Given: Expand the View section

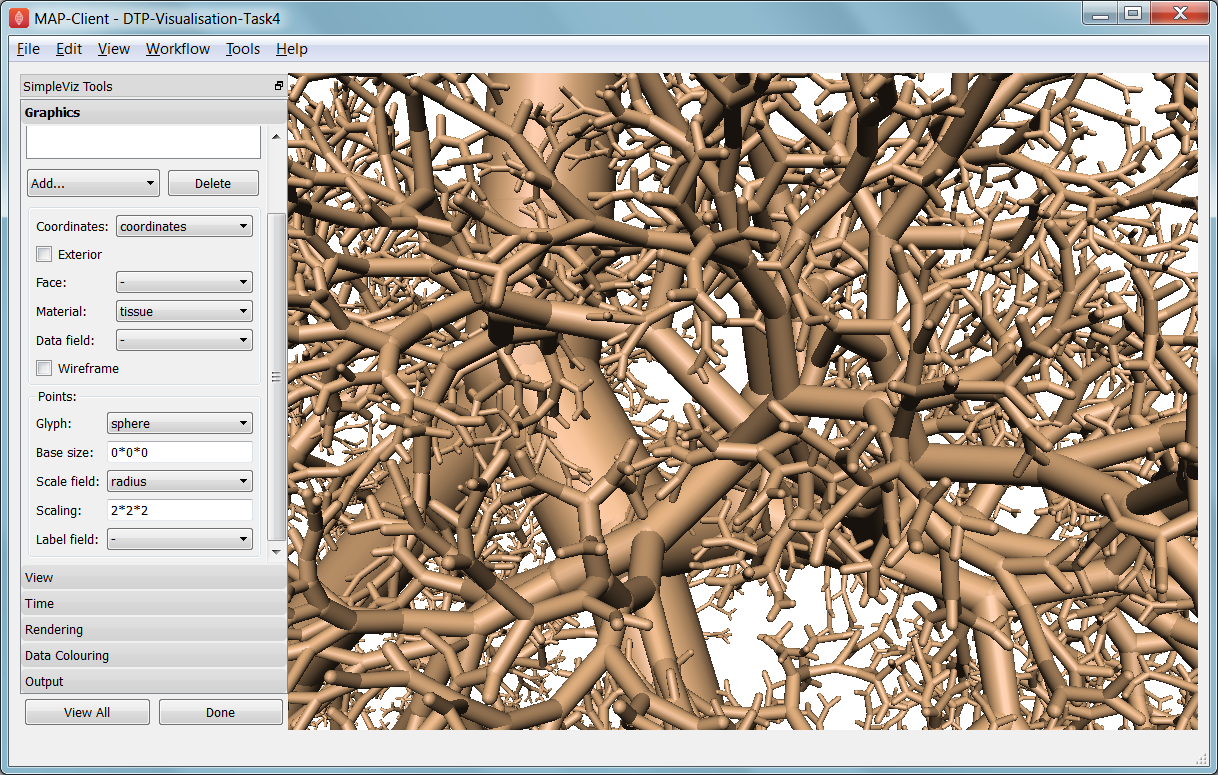Looking at the screenshot, I should click(154, 577).
